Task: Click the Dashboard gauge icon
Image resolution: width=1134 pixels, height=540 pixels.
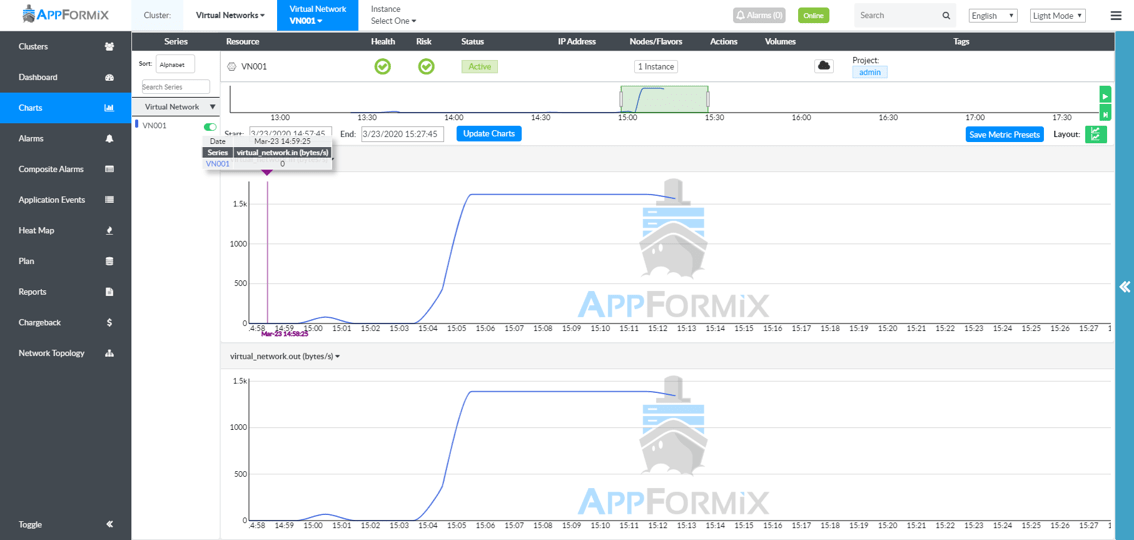Action: pyautogui.click(x=109, y=77)
